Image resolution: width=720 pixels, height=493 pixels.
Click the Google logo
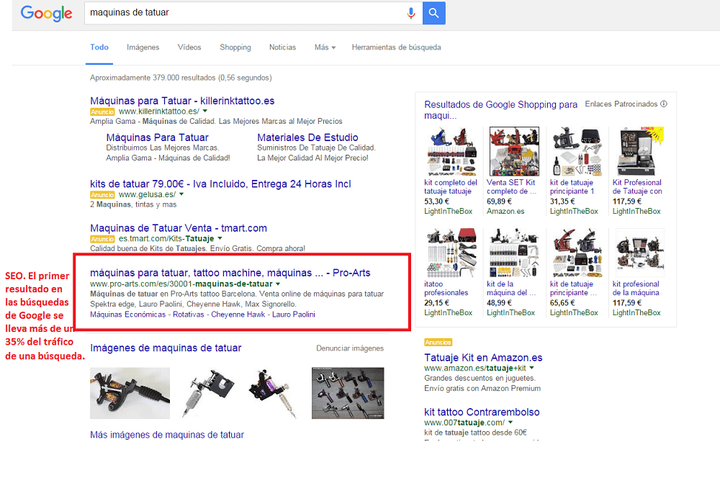[46, 14]
